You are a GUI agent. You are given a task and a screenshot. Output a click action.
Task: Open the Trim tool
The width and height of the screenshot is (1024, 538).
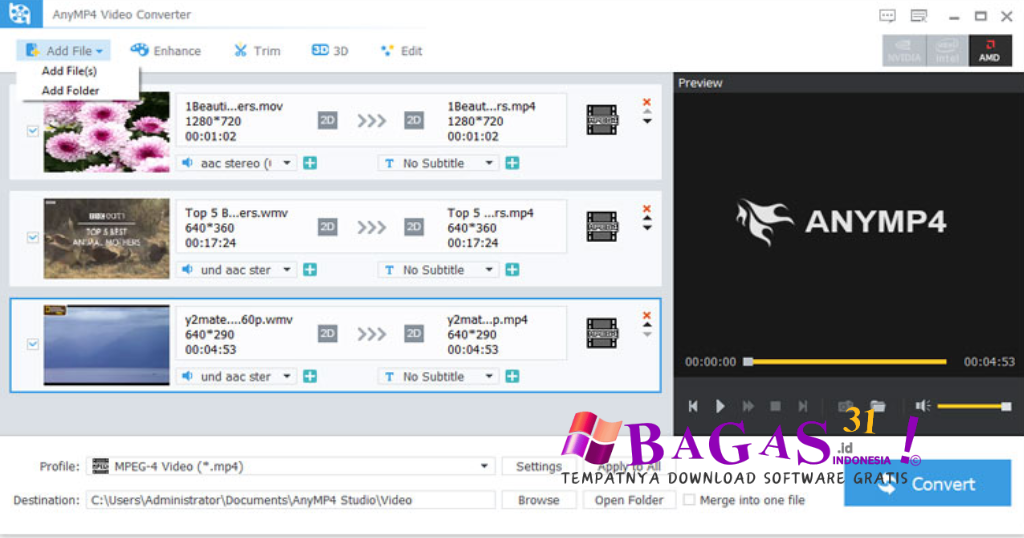[x=257, y=50]
